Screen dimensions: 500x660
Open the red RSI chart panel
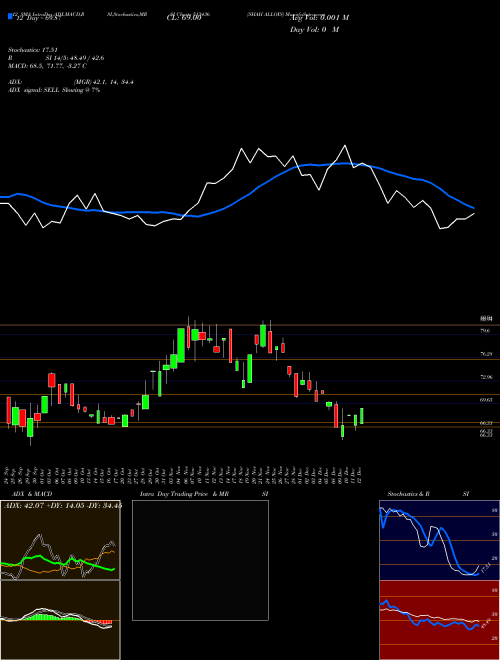click(439, 620)
